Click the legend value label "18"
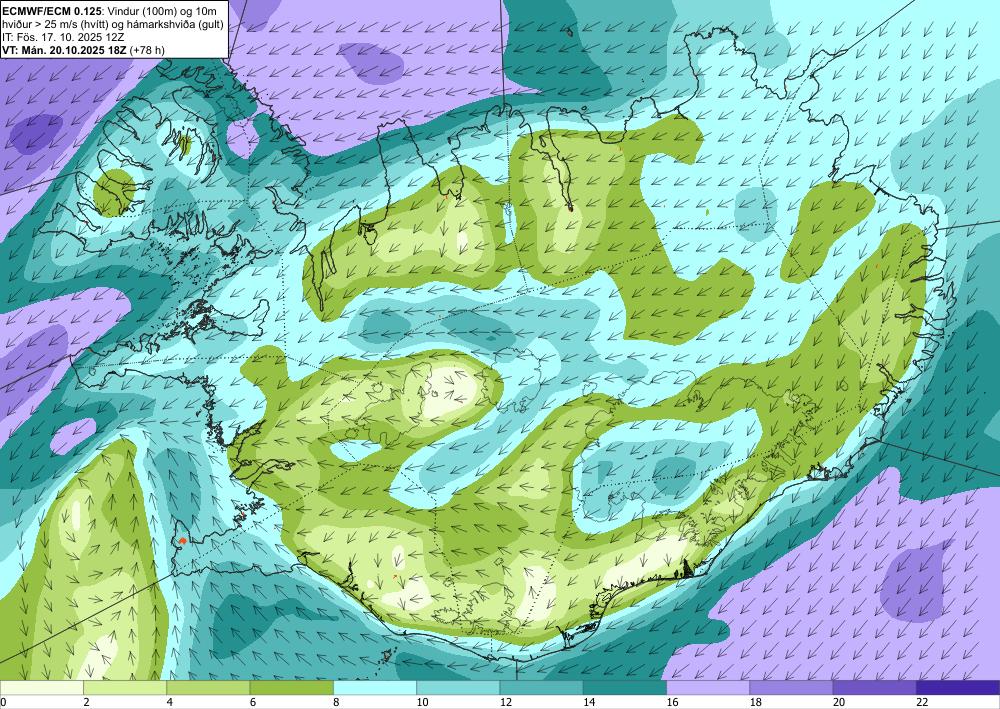The image size is (1000, 709). tap(756, 702)
